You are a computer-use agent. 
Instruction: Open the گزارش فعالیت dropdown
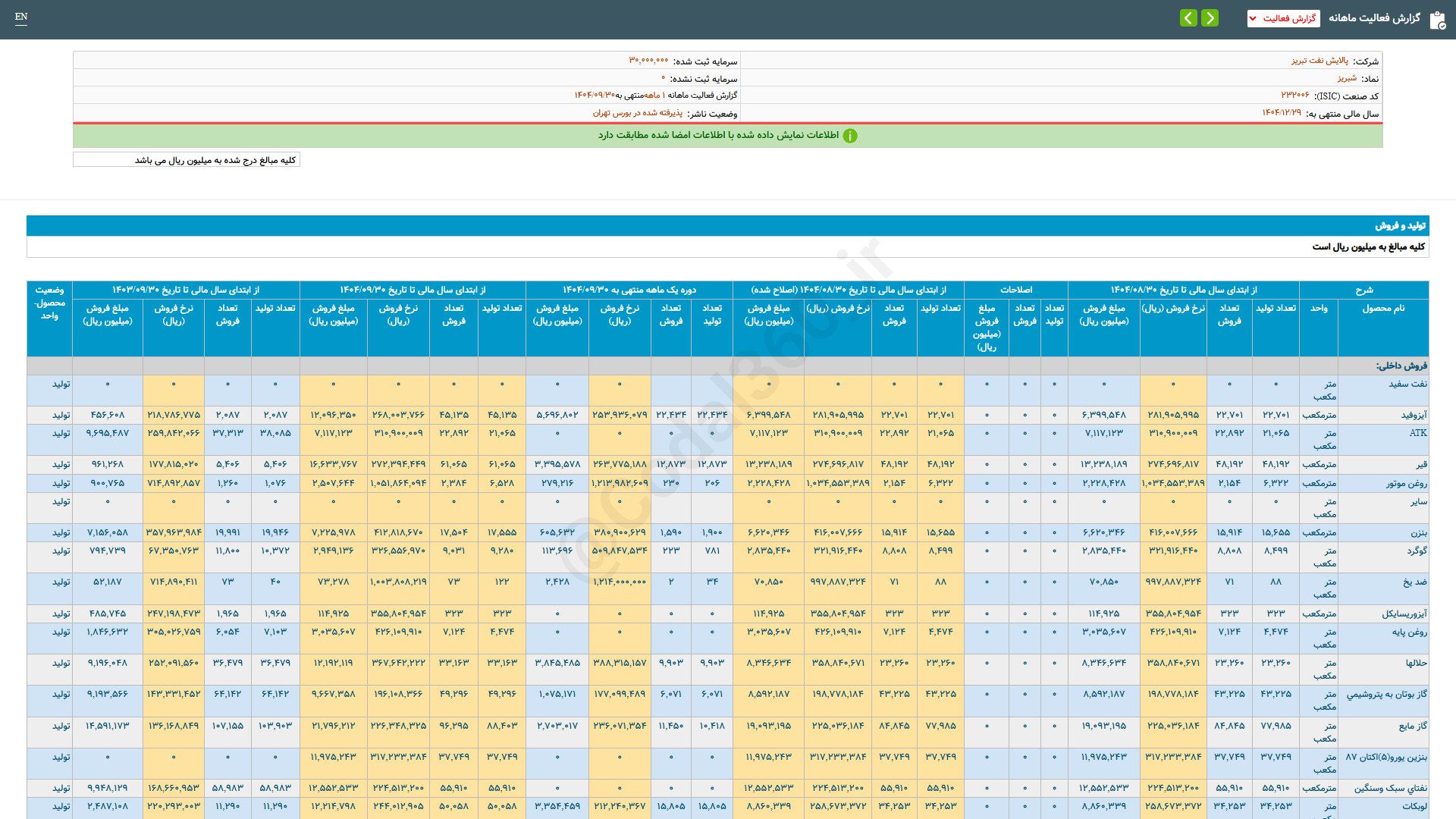pos(1283,18)
